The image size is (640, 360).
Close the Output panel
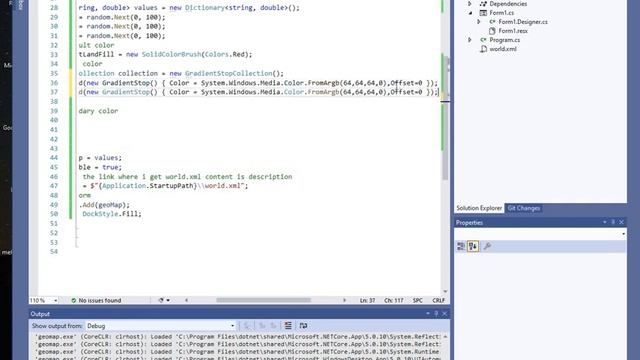click(444, 313)
